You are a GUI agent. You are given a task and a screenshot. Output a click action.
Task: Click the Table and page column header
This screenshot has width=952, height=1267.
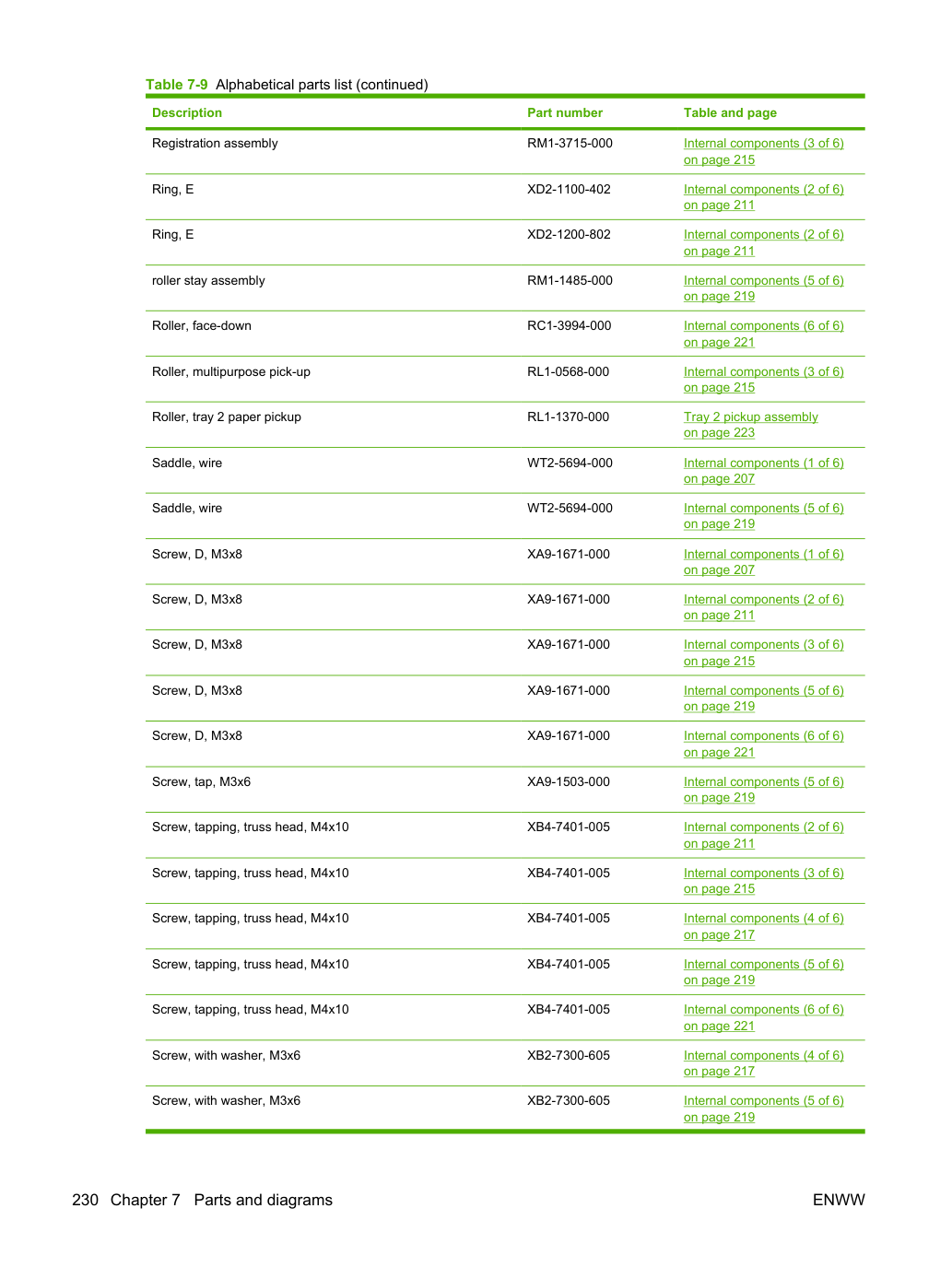(730, 112)
